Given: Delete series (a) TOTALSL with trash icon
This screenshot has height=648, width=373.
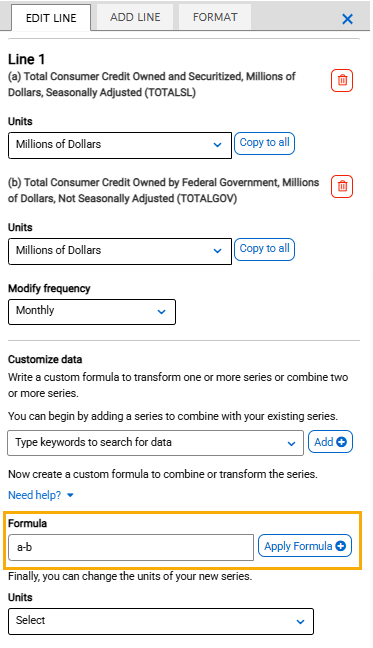Looking at the screenshot, I should tap(342, 80).
